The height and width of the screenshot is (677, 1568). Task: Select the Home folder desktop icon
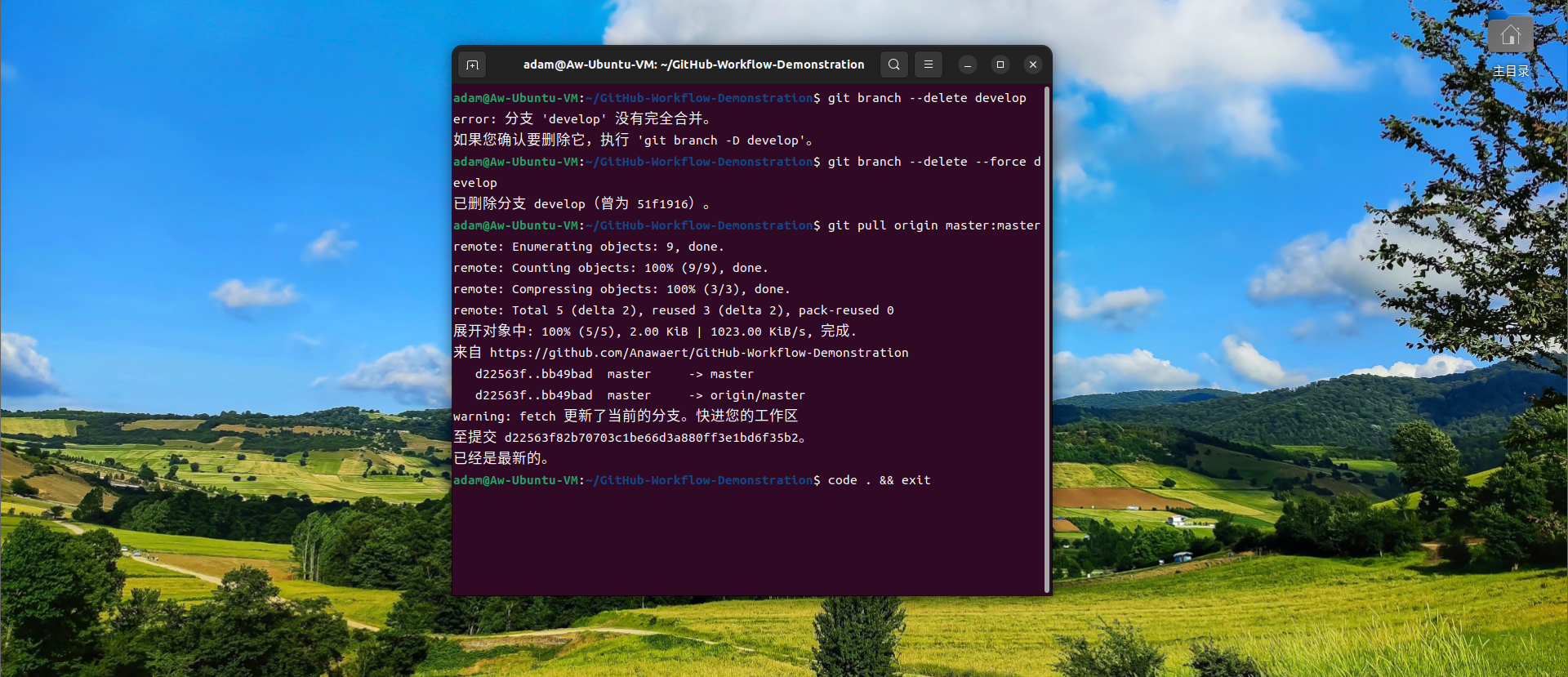[1510, 35]
